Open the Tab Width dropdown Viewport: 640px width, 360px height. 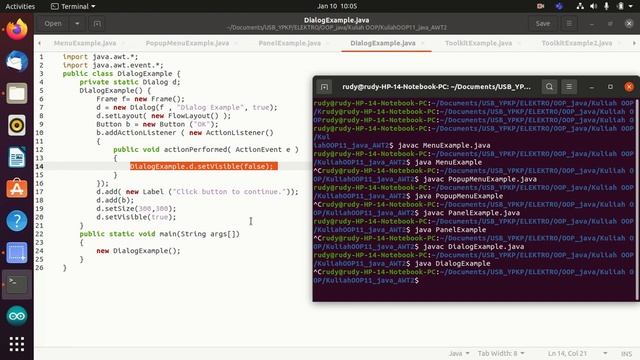tap(501, 353)
